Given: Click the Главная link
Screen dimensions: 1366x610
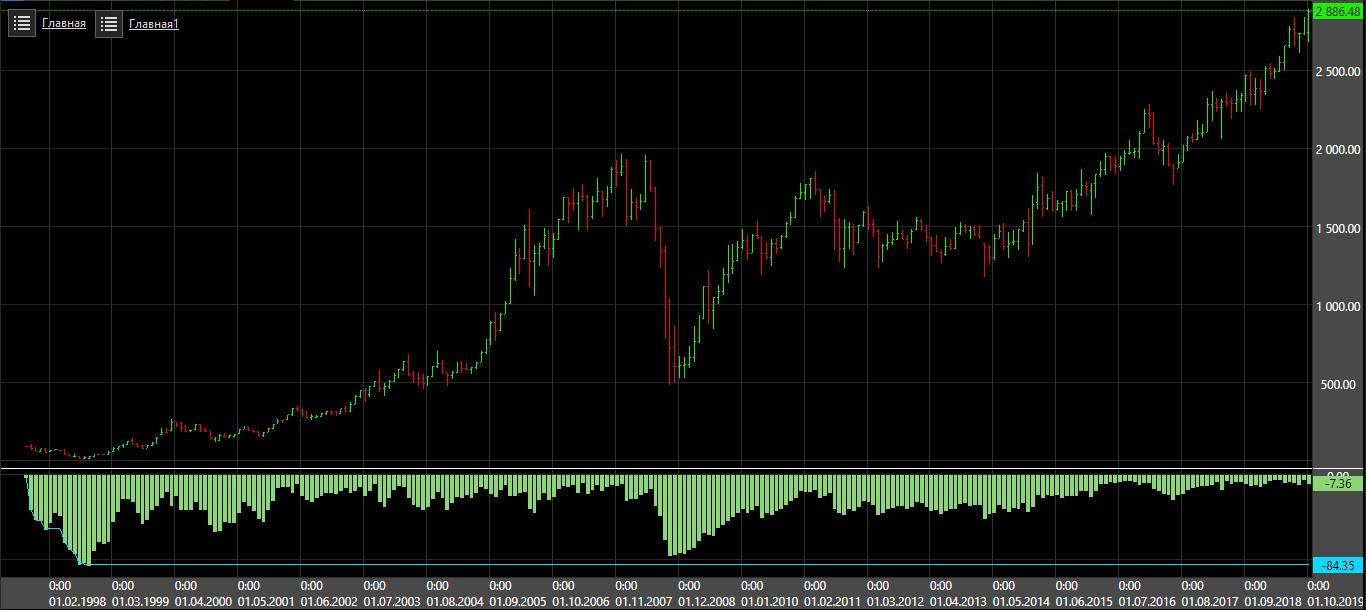Looking at the screenshot, I should point(64,23).
